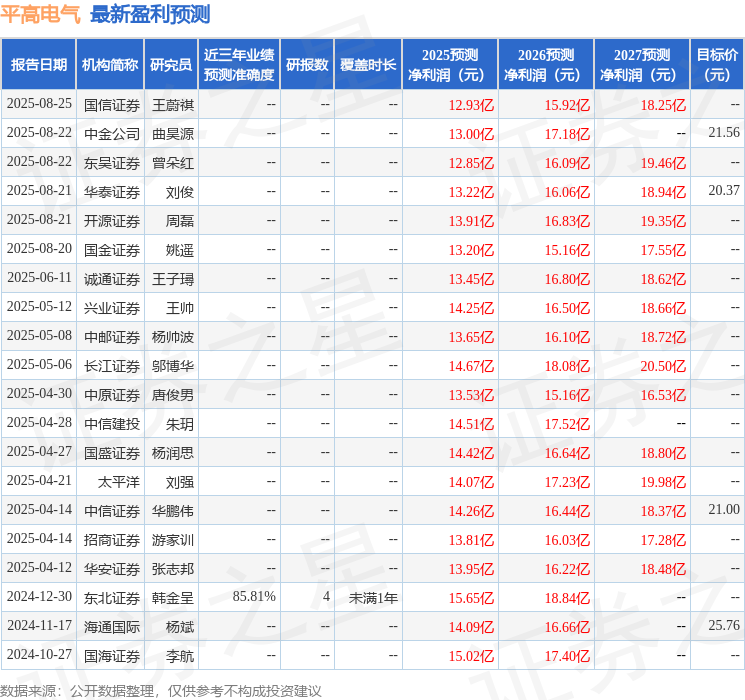Image resolution: width=745 pixels, height=700 pixels.
Task: Select 国信证券 institution cell
Action: pos(112,105)
